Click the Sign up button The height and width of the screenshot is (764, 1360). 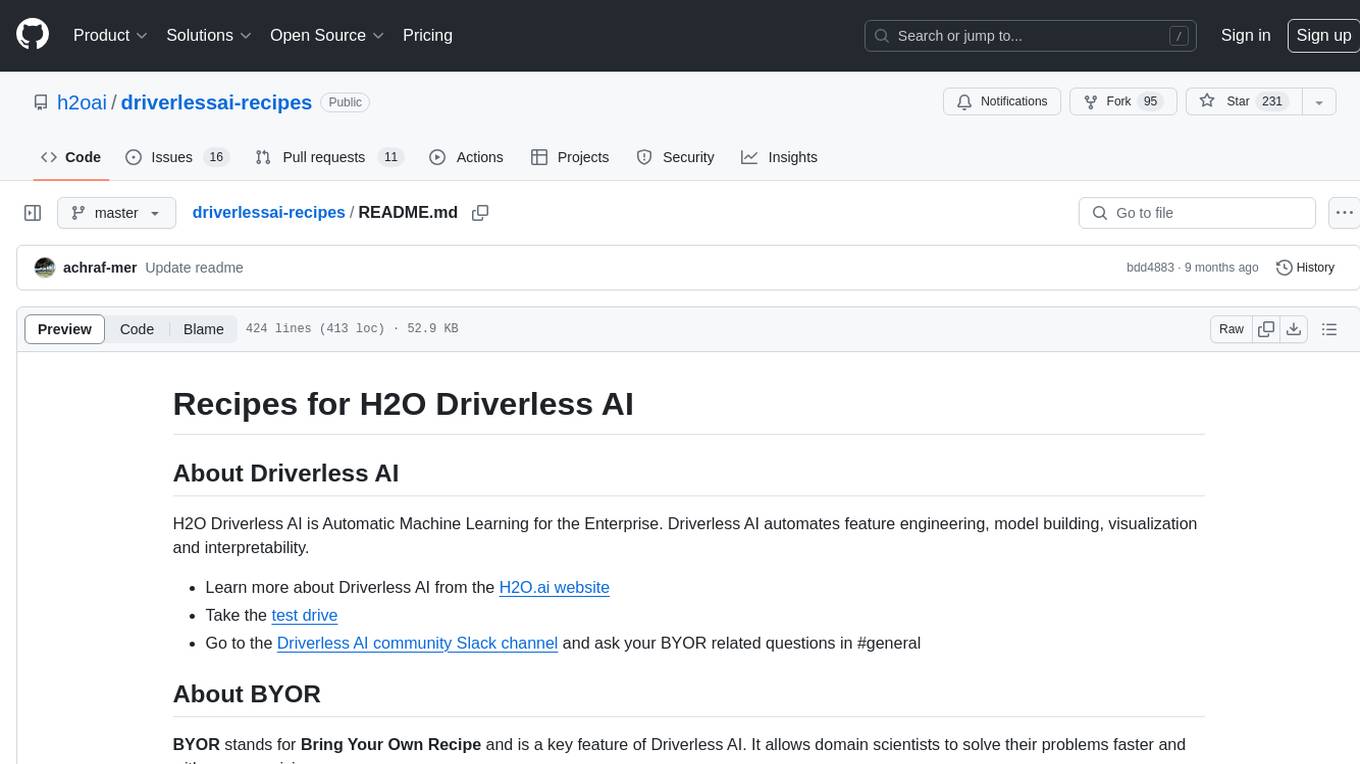tap(1323, 35)
